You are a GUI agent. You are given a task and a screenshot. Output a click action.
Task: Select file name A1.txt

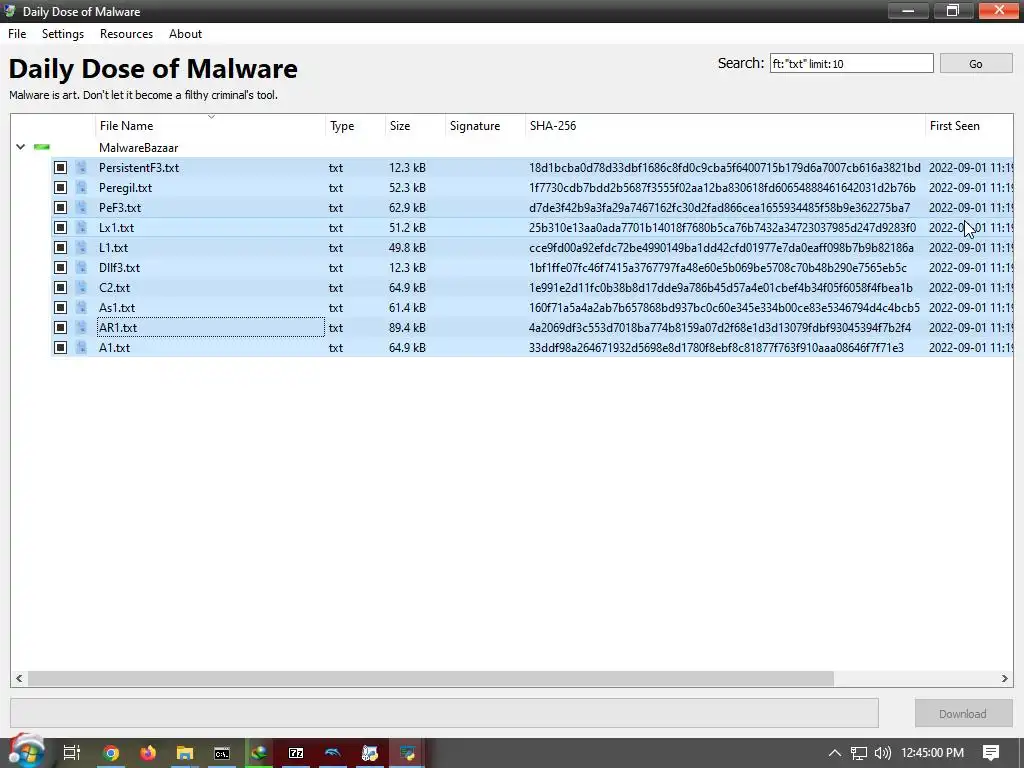coord(114,347)
